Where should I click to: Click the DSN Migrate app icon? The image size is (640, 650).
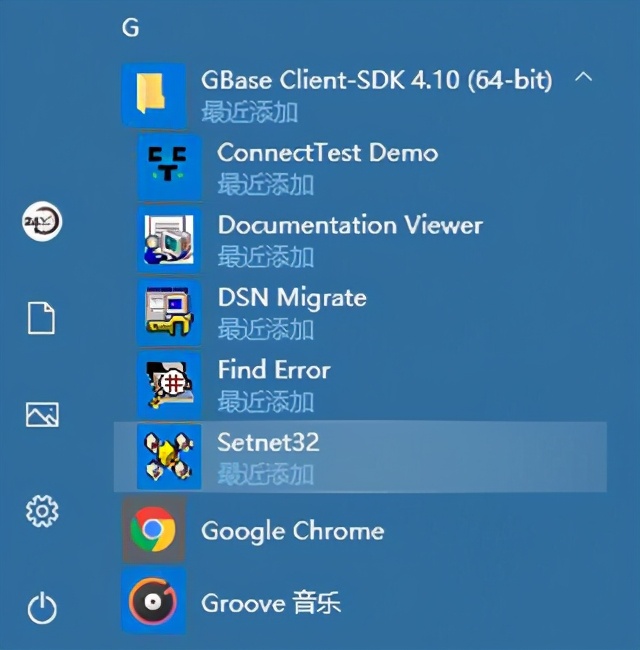click(x=169, y=313)
